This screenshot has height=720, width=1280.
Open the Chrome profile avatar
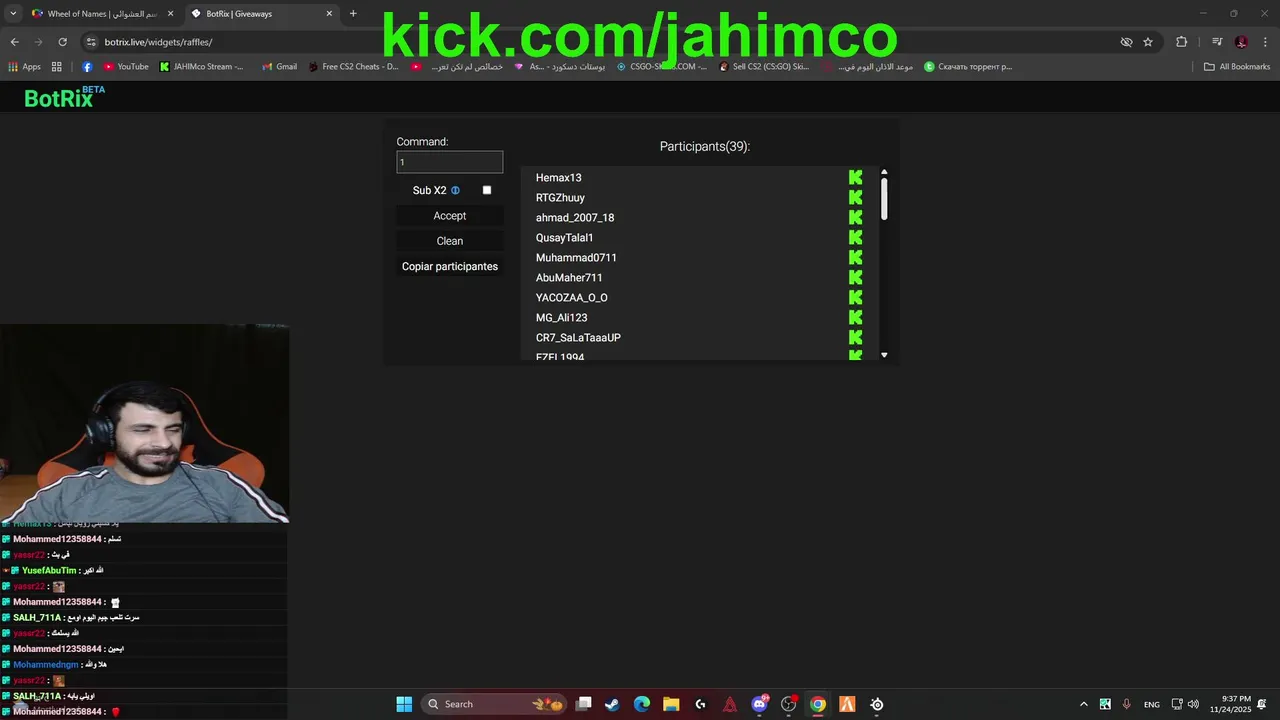1241,42
